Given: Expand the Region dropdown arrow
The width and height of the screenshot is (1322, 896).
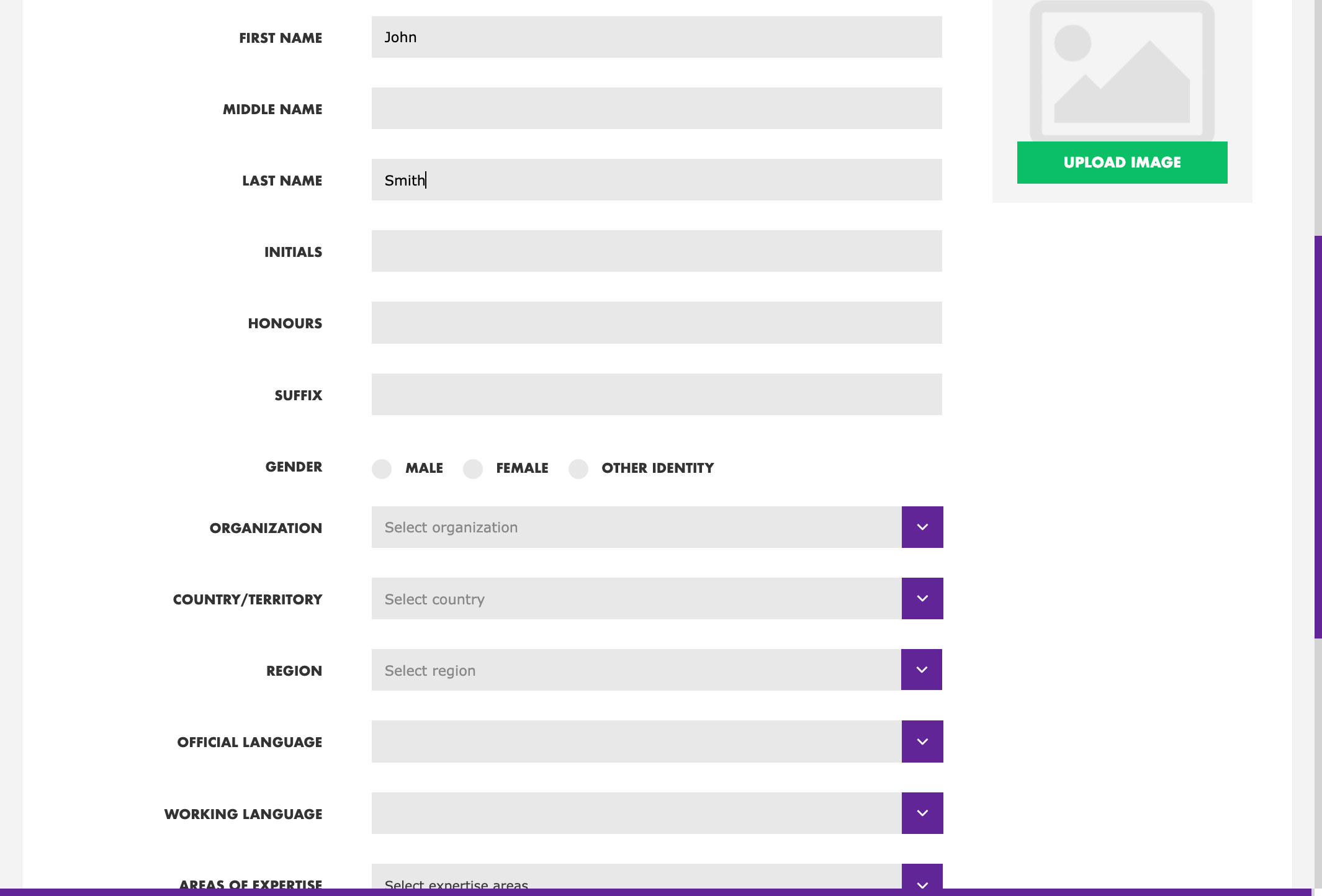Looking at the screenshot, I should pyautogui.click(x=922, y=670).
